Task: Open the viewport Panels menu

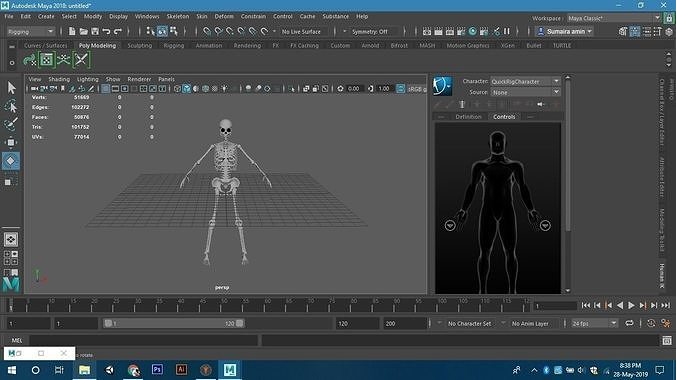Action: [166, 79]
